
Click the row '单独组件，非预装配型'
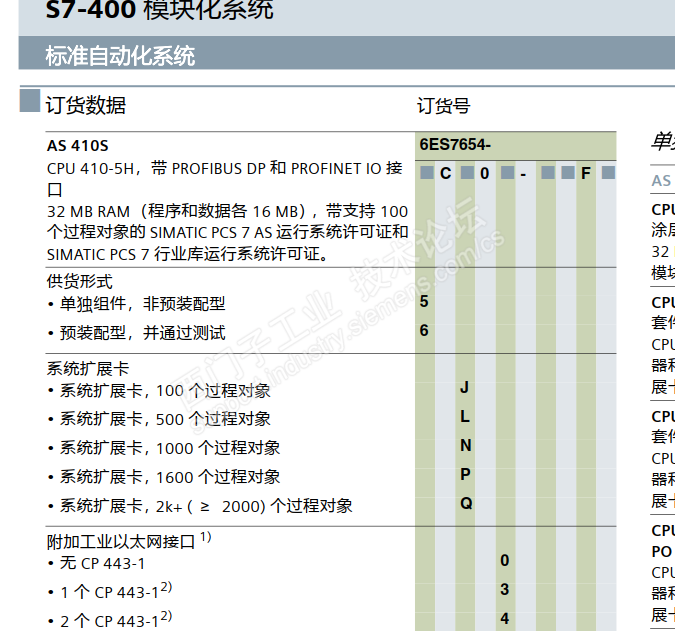pos(137,304)
